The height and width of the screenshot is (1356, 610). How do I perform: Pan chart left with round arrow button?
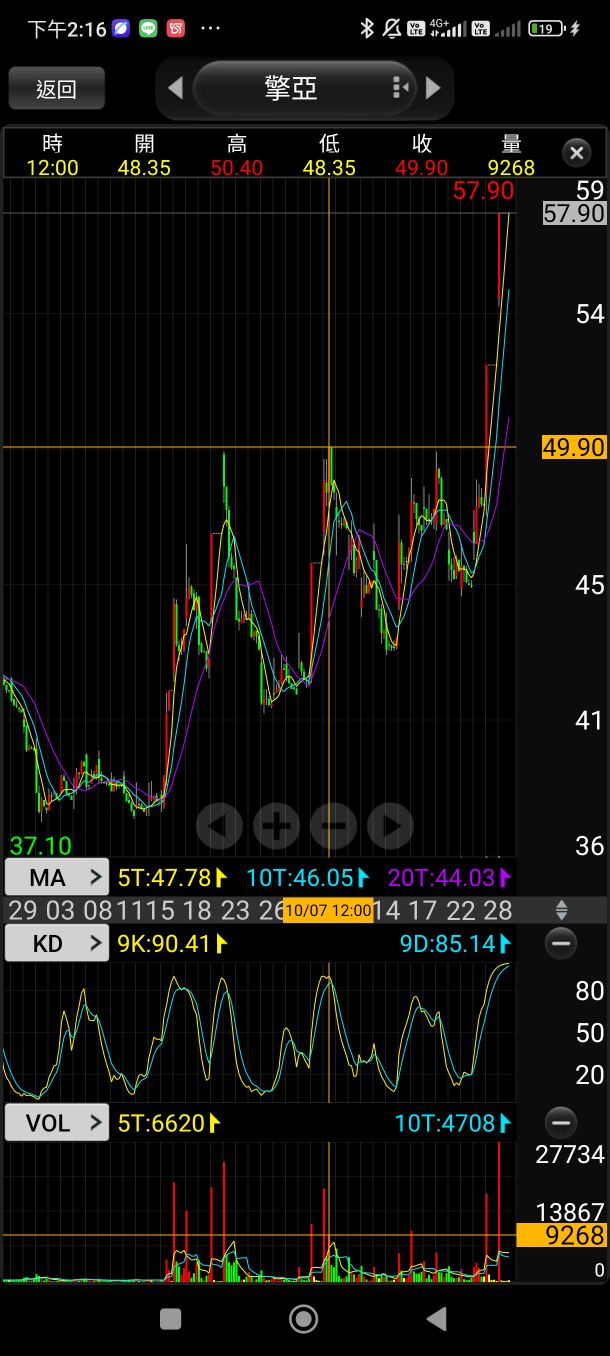[219, 826]
